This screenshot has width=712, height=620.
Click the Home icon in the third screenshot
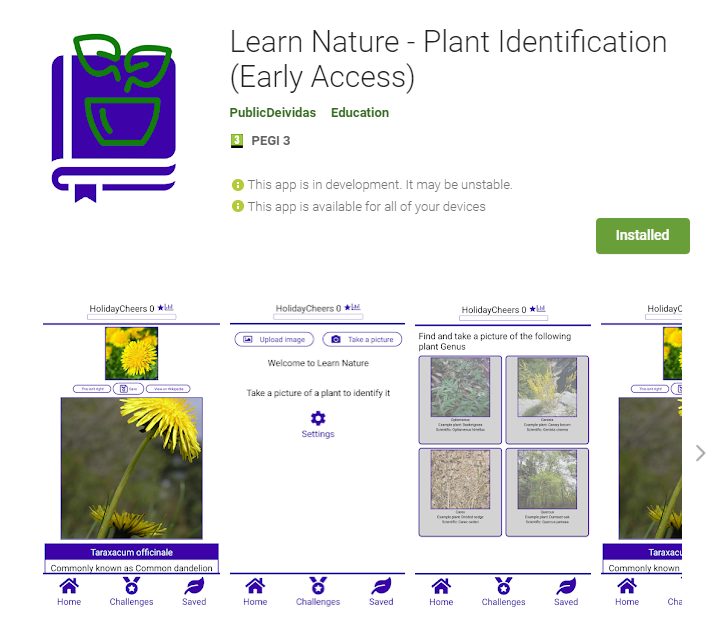[x=441, y=586]
